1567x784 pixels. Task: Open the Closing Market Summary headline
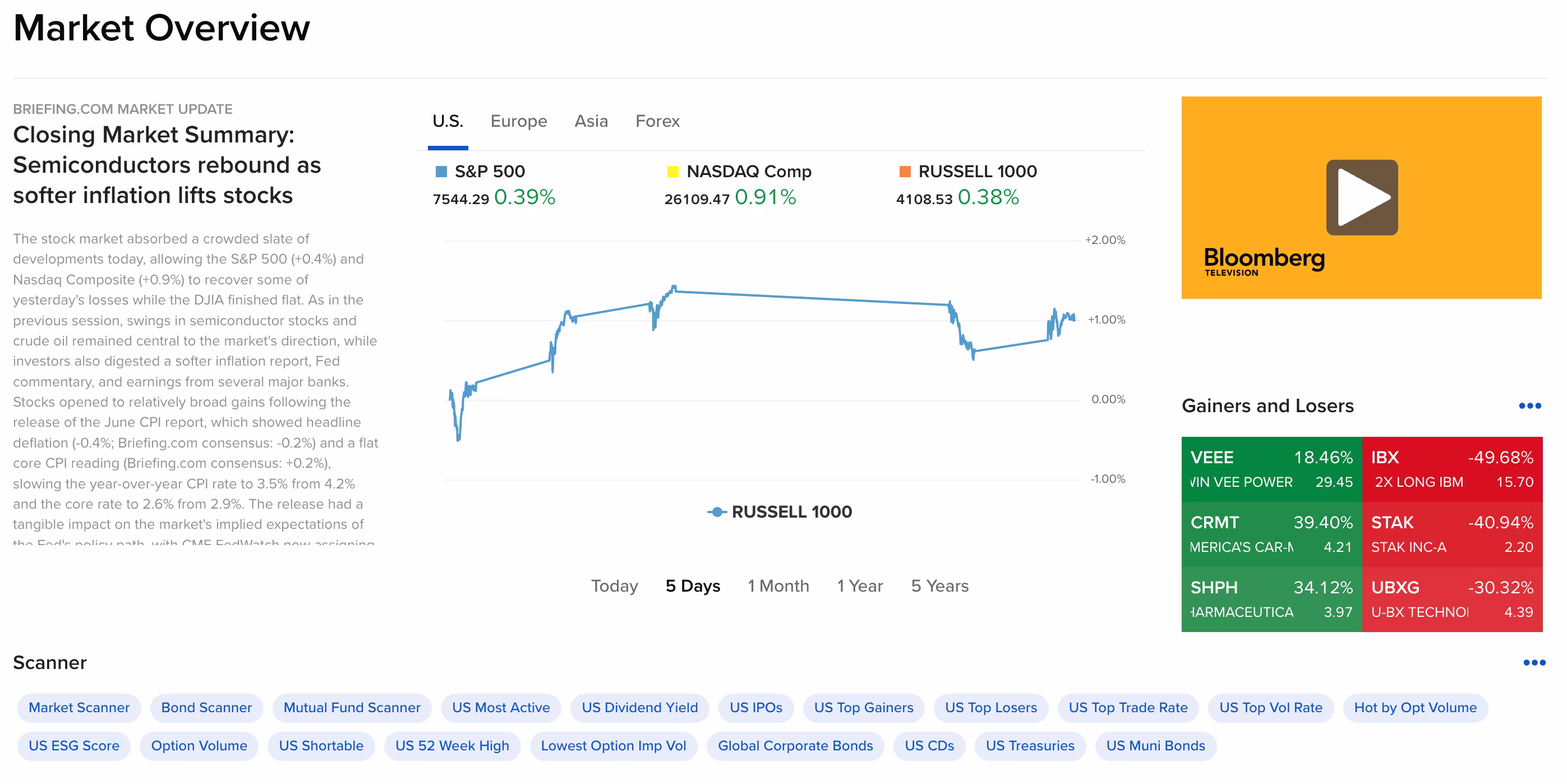tap(167, 165)
